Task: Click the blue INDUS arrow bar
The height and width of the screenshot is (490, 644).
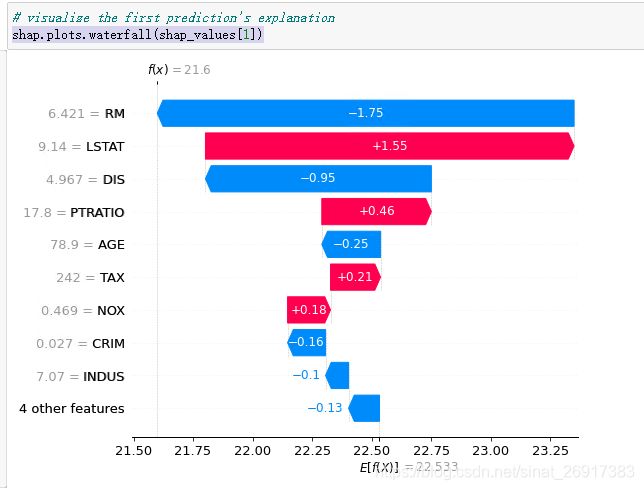Action: coord(337,375)
